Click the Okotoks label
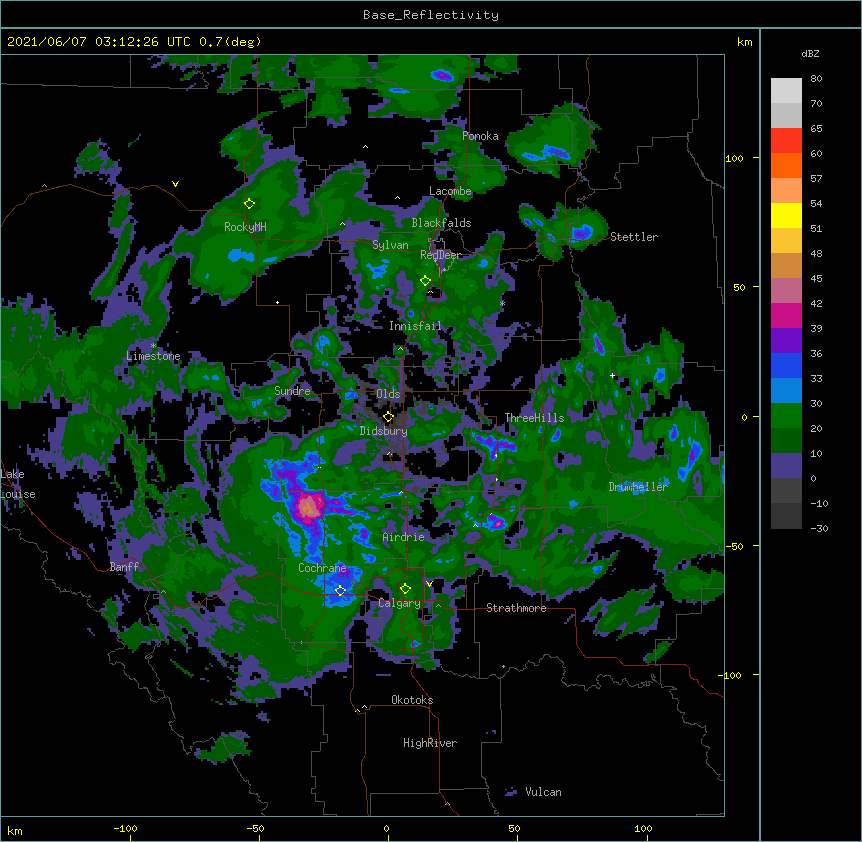Viewport: 862px width, 842px height. [412, 700]
